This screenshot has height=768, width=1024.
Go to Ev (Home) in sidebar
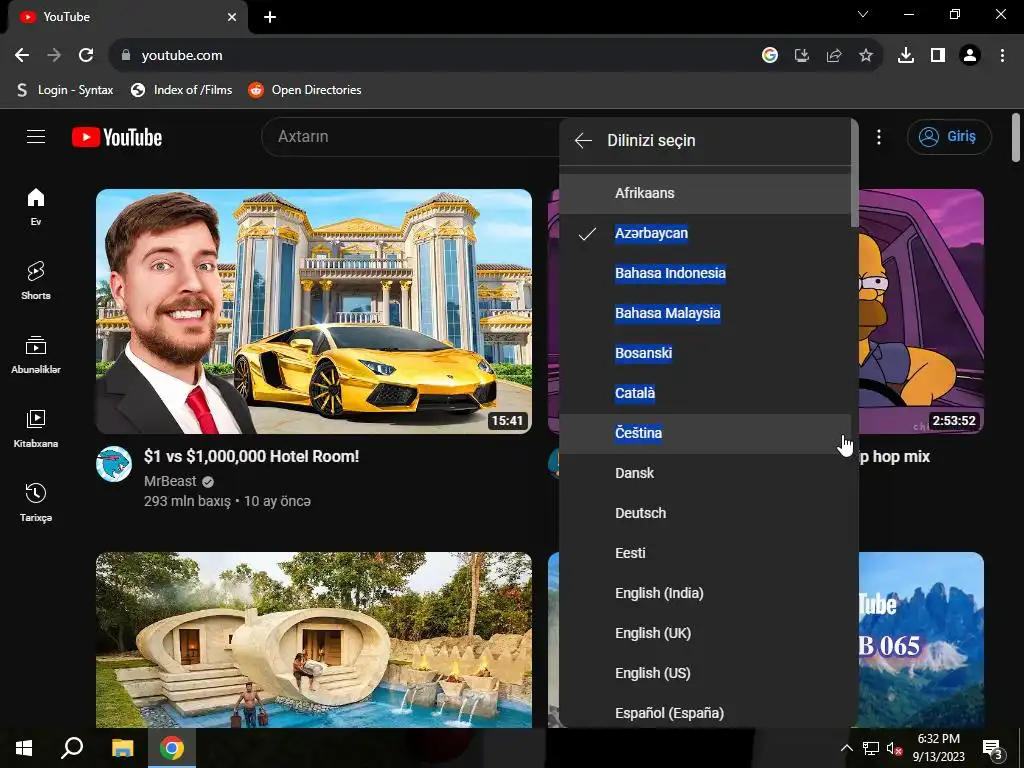pos(36,206)
